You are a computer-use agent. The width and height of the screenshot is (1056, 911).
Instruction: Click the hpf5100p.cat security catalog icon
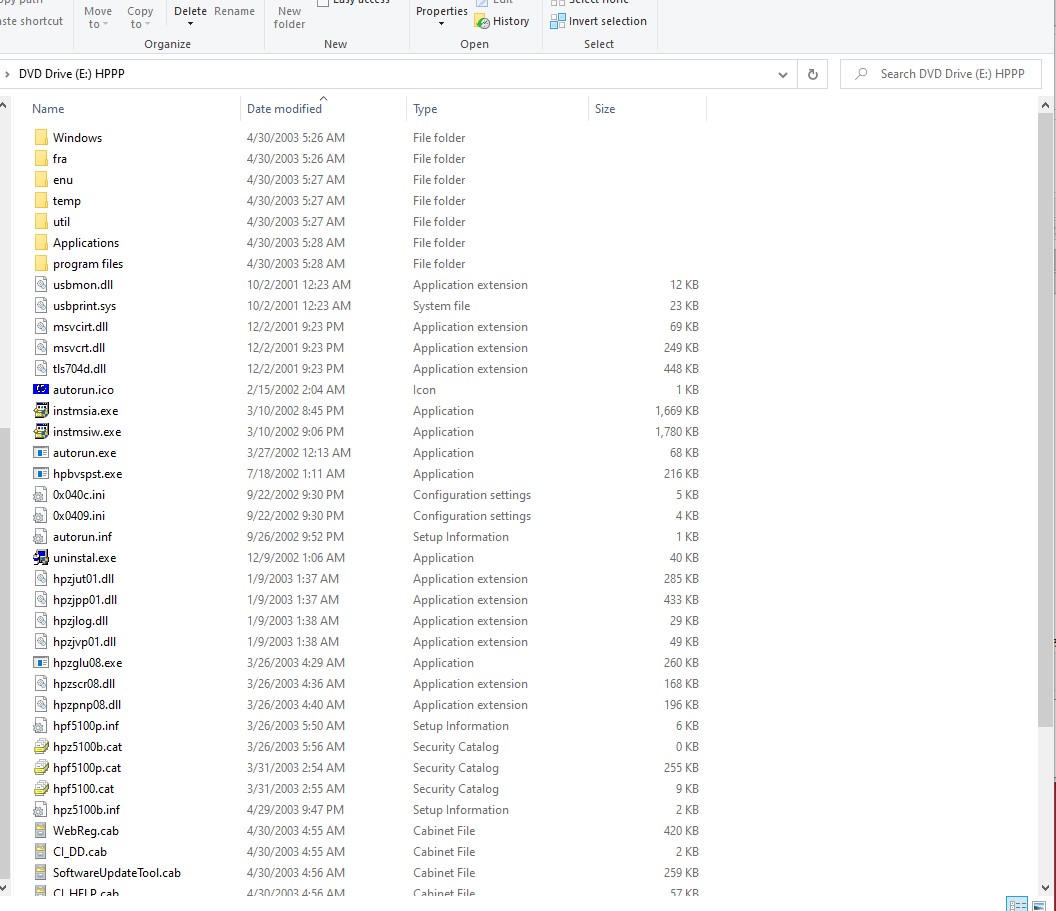pos(41,768)
